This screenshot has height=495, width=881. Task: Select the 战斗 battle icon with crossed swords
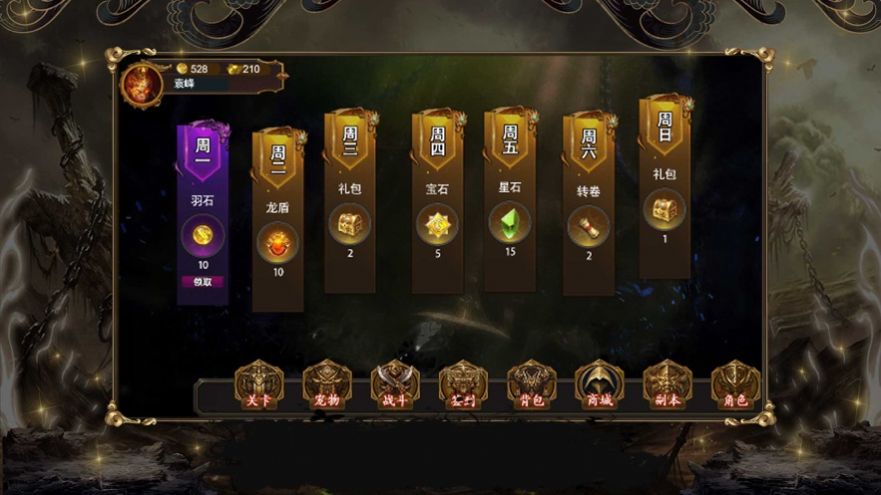pyautogui.click(x=395, y=384)
